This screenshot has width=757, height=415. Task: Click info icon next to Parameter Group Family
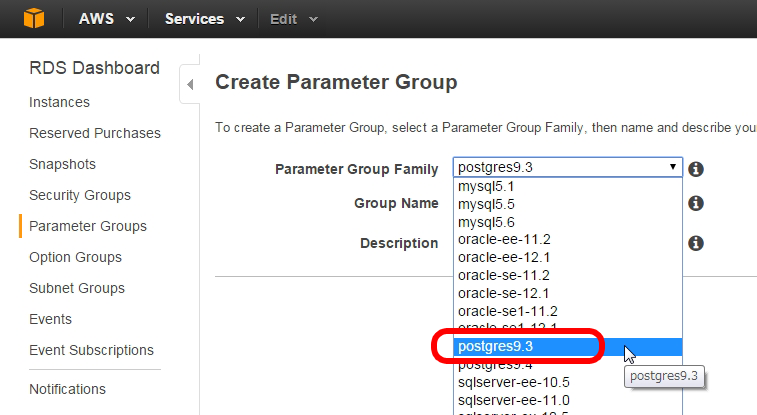tap(696, 169)
